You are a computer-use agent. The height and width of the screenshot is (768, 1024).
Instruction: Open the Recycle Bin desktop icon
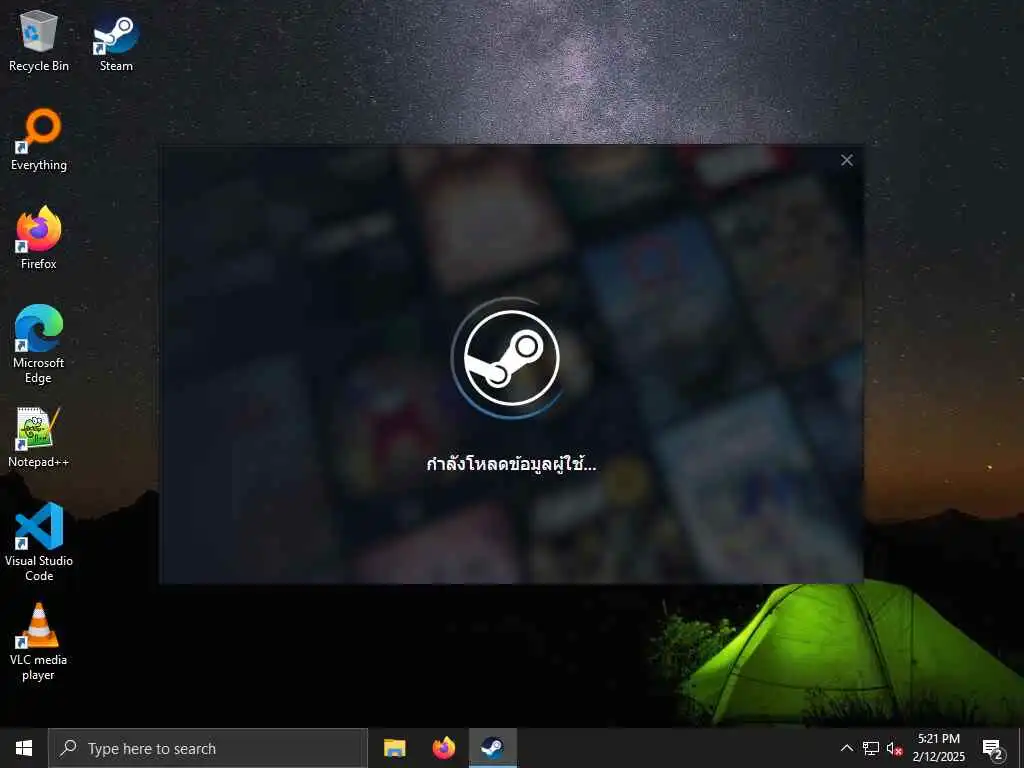39,41
